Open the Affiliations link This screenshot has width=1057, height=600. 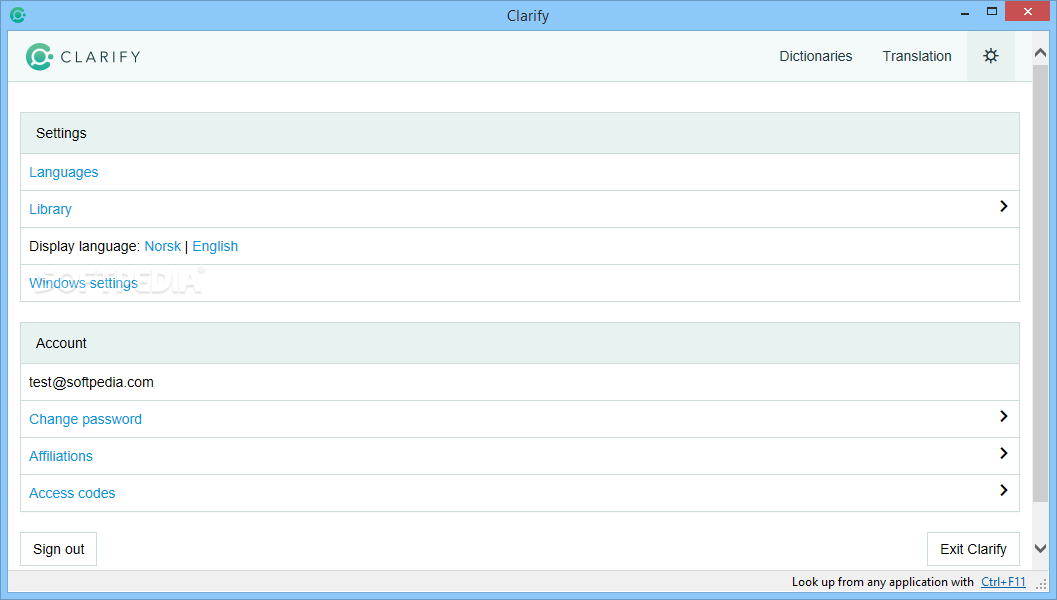pyautogui.click(x=61, y=456)
